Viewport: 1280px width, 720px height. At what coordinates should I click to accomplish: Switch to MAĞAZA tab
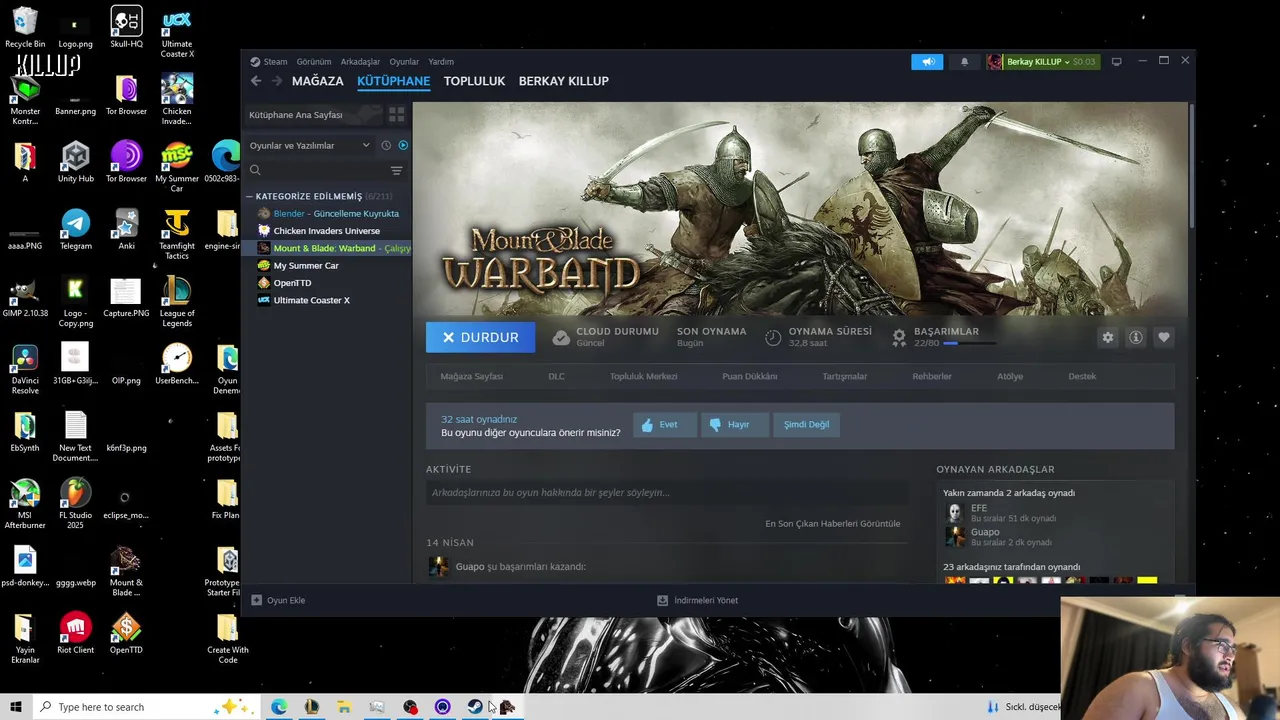[x=317, y=81]
